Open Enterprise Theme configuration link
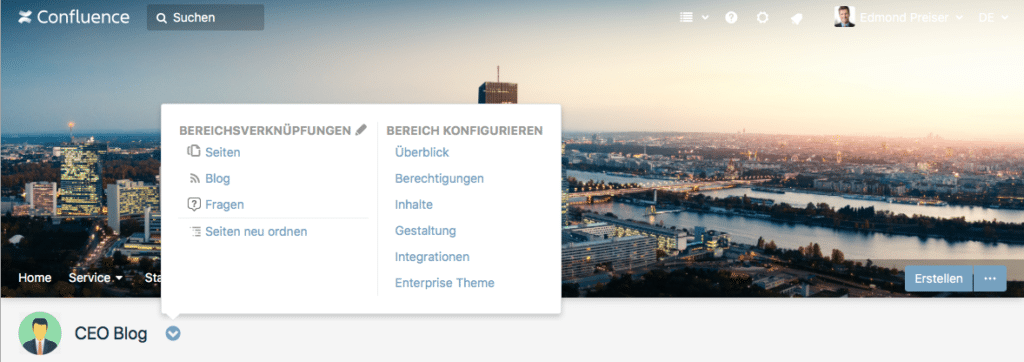Viewport: 1024px width, 362px height. click(445, 283)
